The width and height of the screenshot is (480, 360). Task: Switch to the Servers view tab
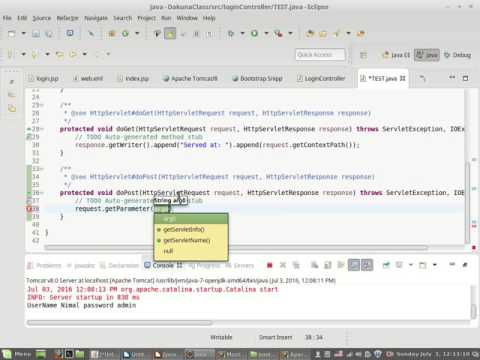point(240,266)
